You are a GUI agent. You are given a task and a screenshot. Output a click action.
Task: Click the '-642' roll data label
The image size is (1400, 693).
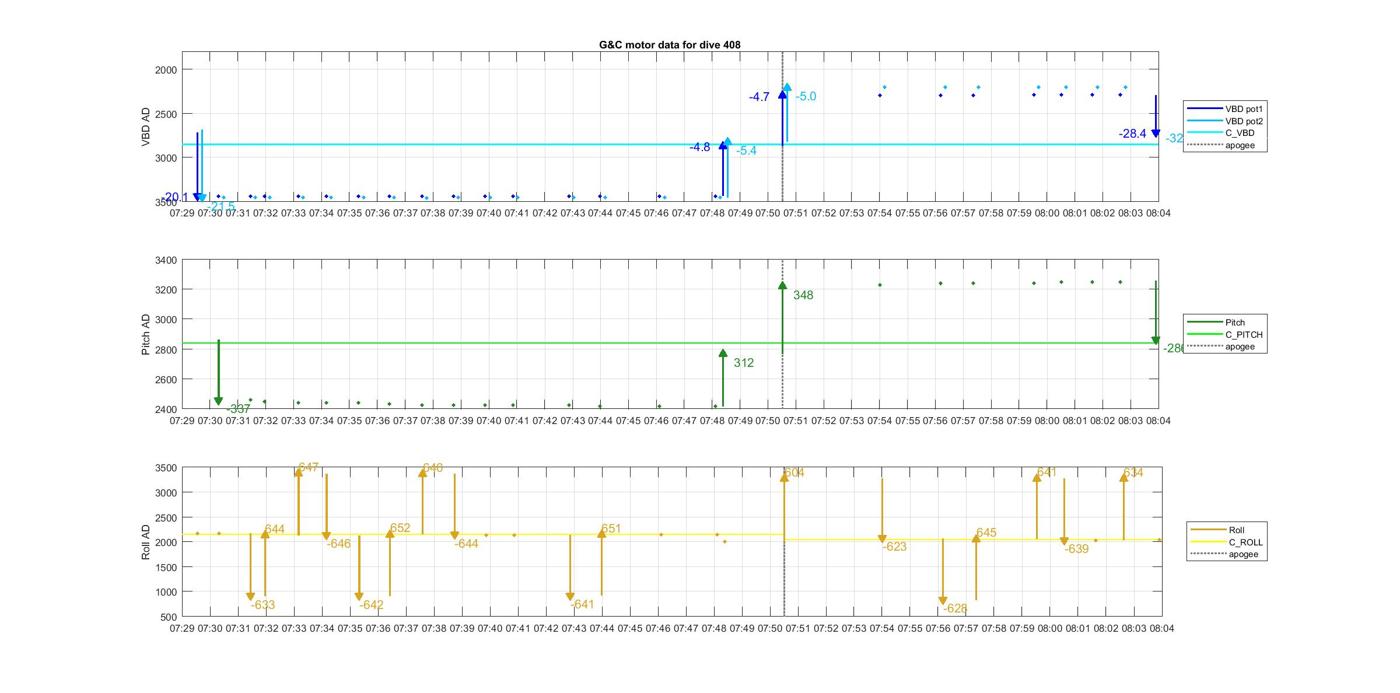click(371, 605)
